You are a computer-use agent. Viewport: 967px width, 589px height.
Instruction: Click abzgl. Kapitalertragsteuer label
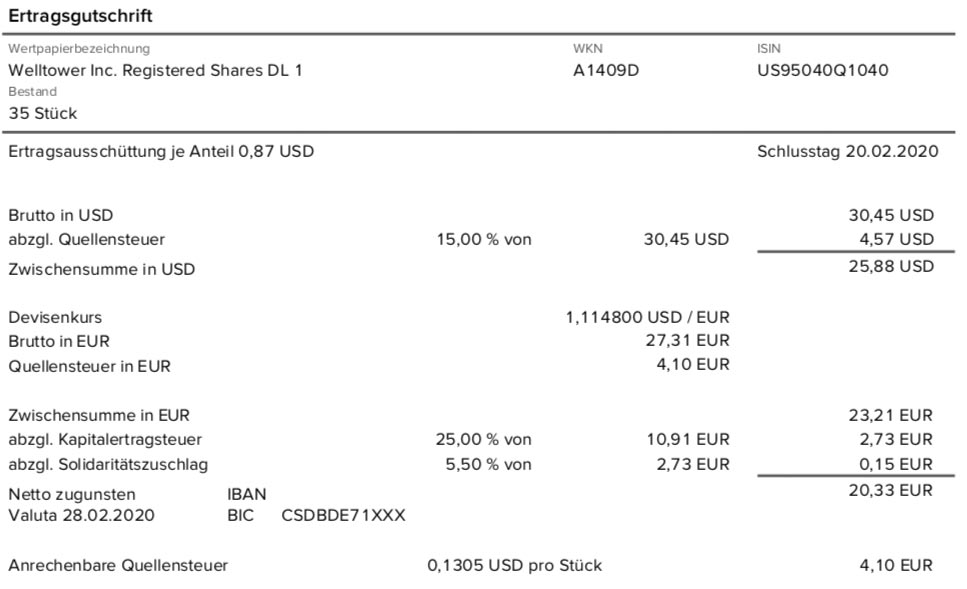(x=105, y=440)
